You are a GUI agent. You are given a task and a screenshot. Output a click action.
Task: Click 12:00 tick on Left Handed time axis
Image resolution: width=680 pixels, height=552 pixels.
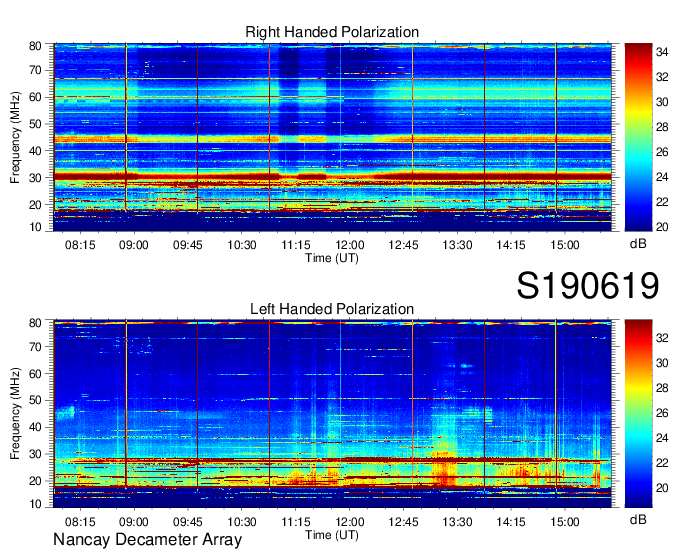click(x=350, y=522)
